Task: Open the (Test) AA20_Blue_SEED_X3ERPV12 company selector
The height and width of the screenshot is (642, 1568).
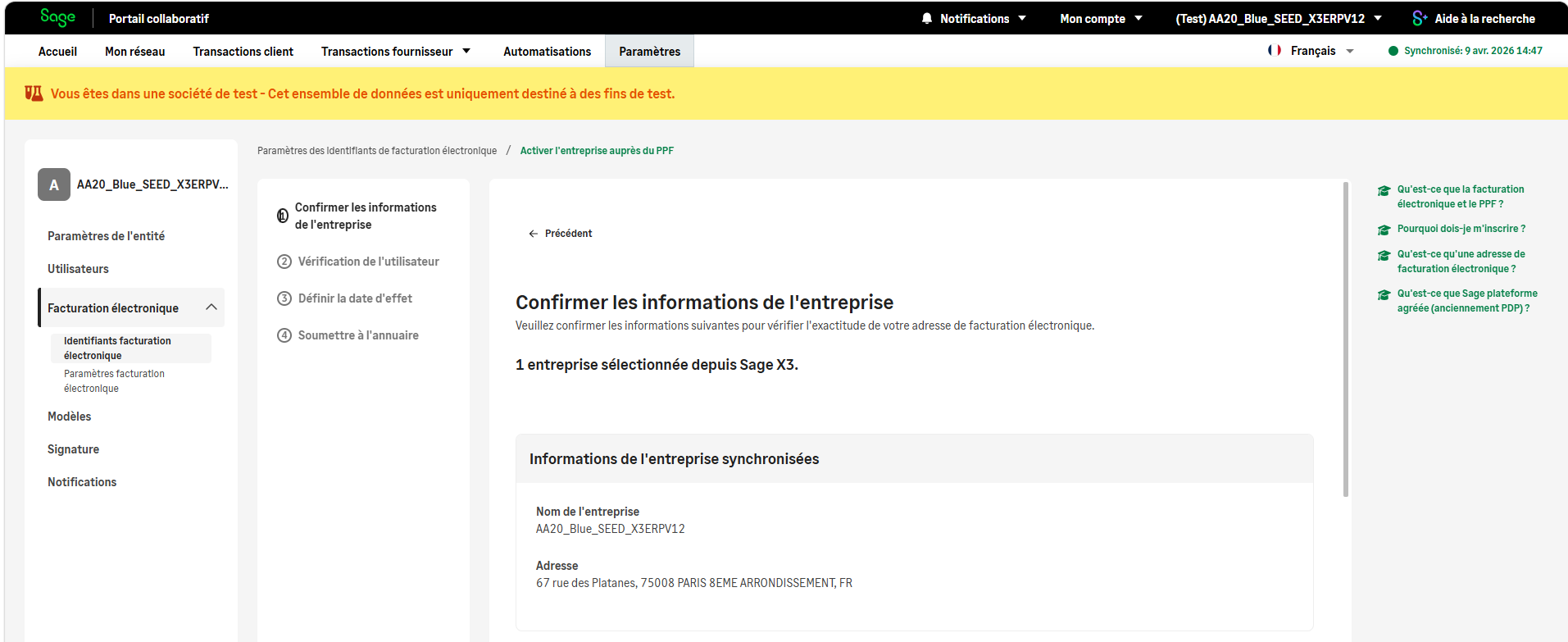Action: 1279,18
